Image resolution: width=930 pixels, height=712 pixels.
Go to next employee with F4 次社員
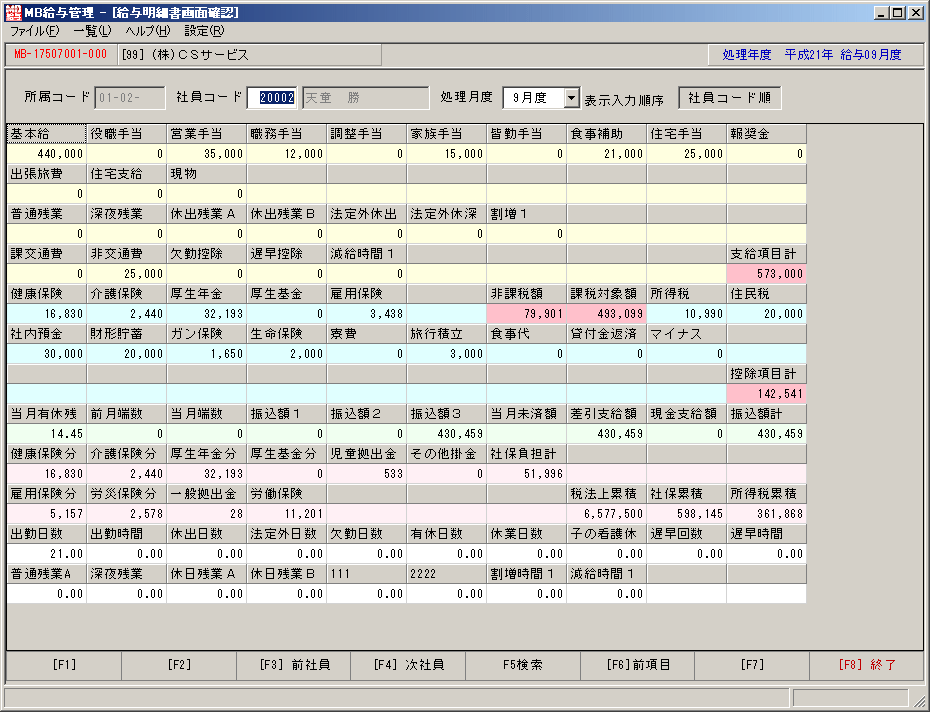pyautogui.click(x=409, y=665)
